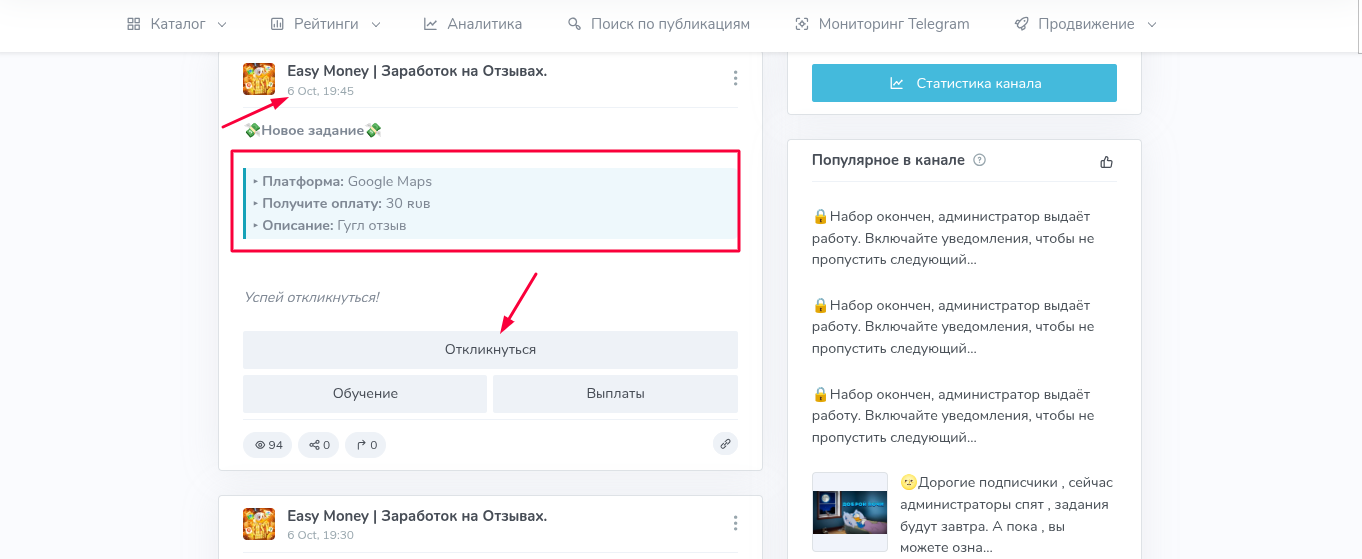Click the views counter showing 94

(268, 445)
